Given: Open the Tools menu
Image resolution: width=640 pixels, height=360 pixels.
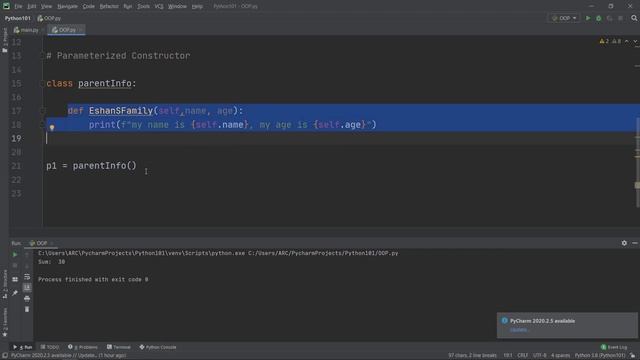Looking at the screenshot, I should [x=143, y=6].
